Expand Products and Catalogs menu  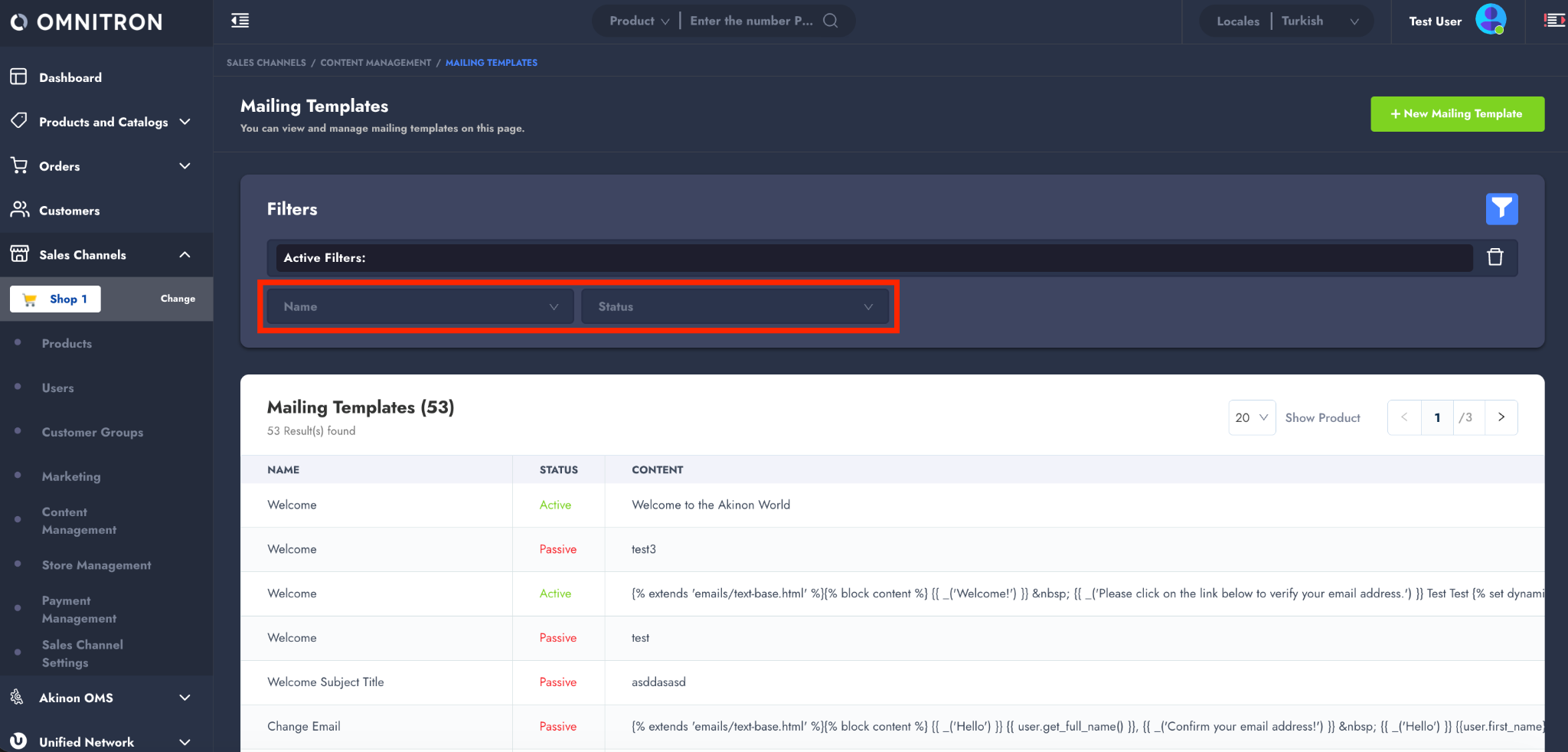185,122
